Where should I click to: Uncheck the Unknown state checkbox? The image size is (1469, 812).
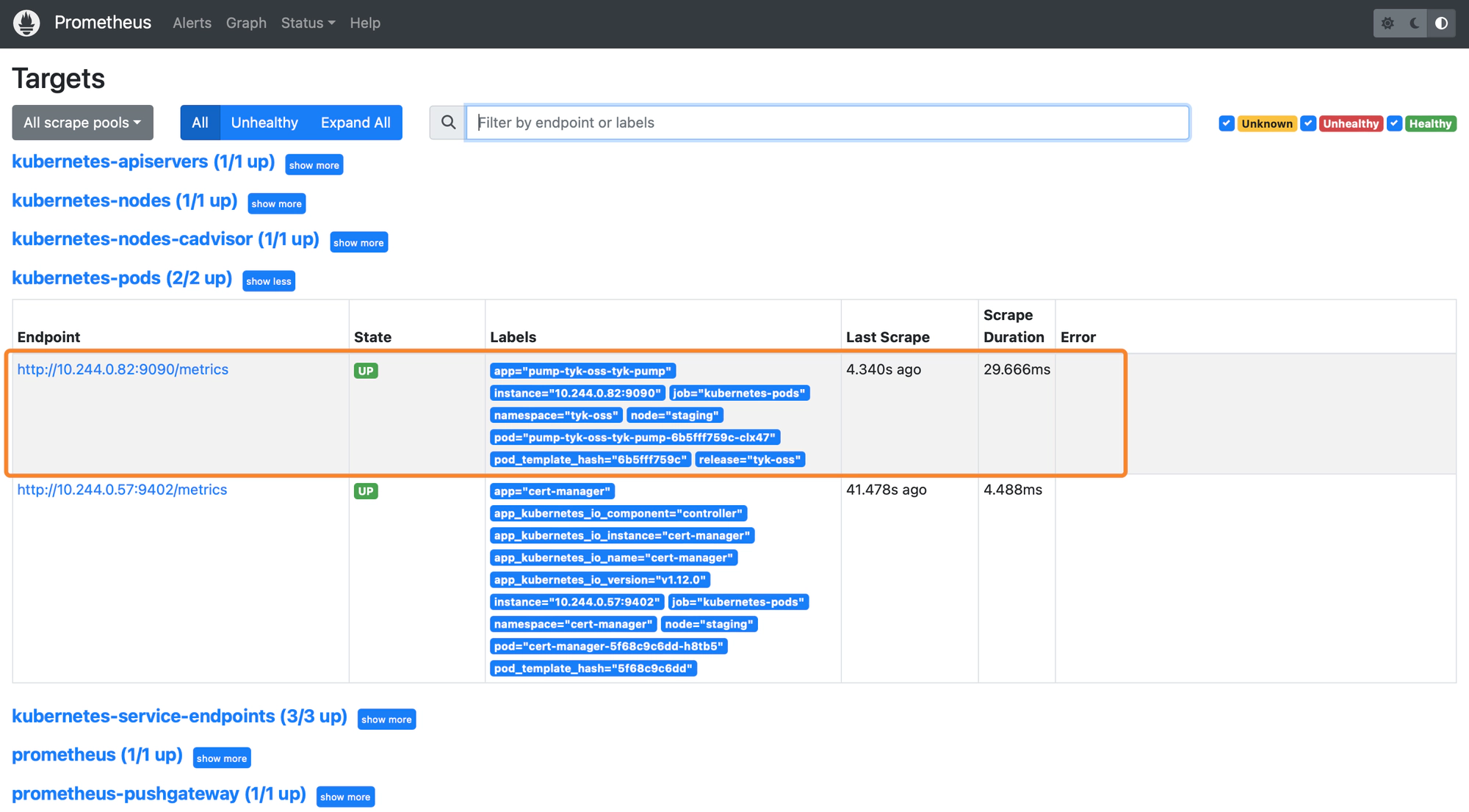1226,123
